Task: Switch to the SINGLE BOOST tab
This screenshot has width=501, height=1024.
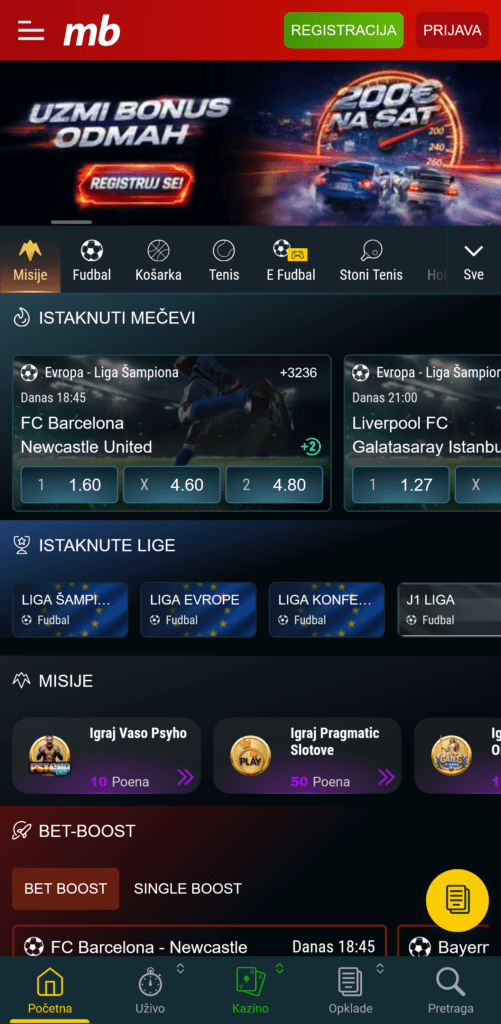Action: 187,888
